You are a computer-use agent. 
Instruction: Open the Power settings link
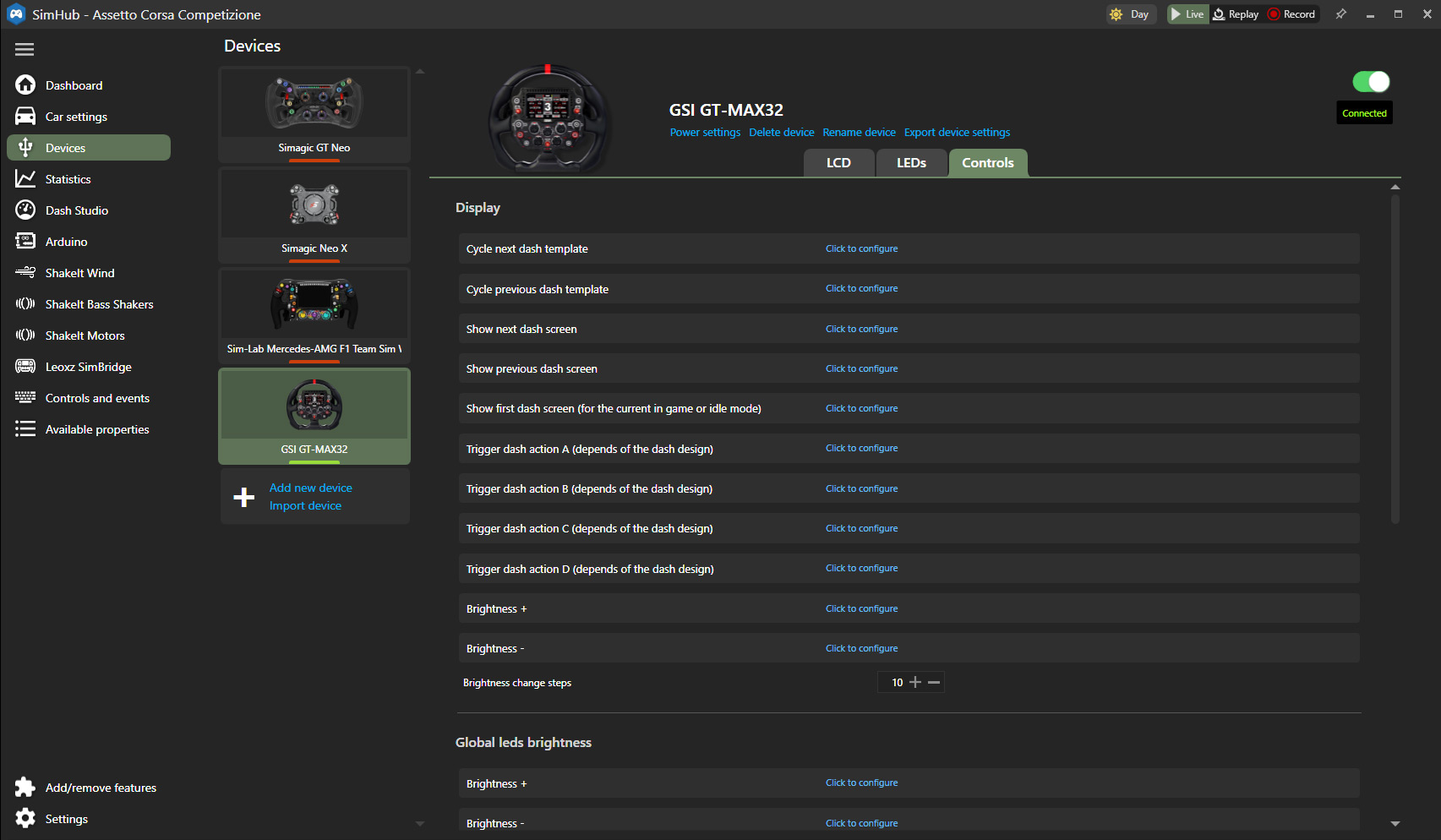705,133
